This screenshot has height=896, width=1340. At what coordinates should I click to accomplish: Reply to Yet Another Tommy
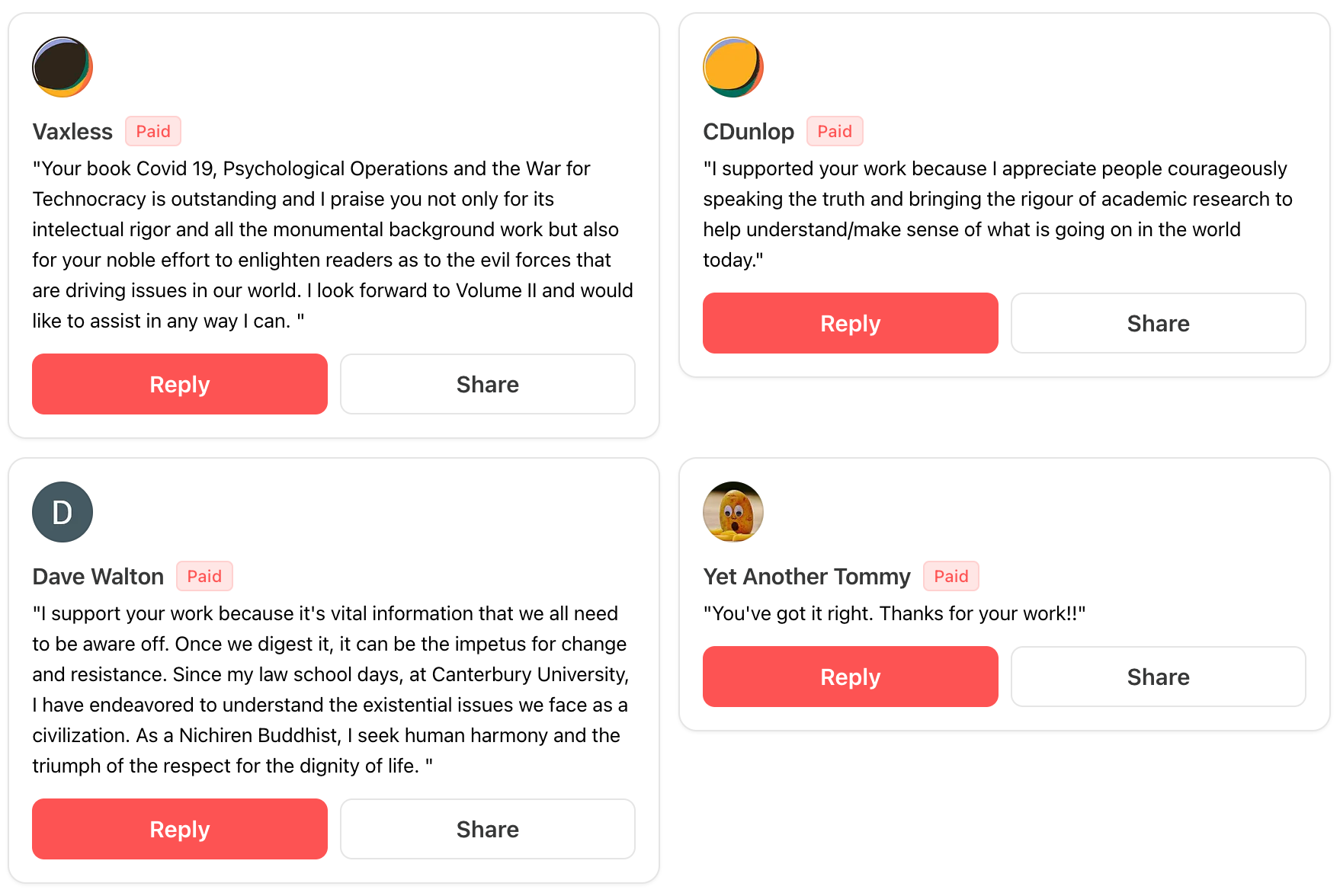[850, 677]
